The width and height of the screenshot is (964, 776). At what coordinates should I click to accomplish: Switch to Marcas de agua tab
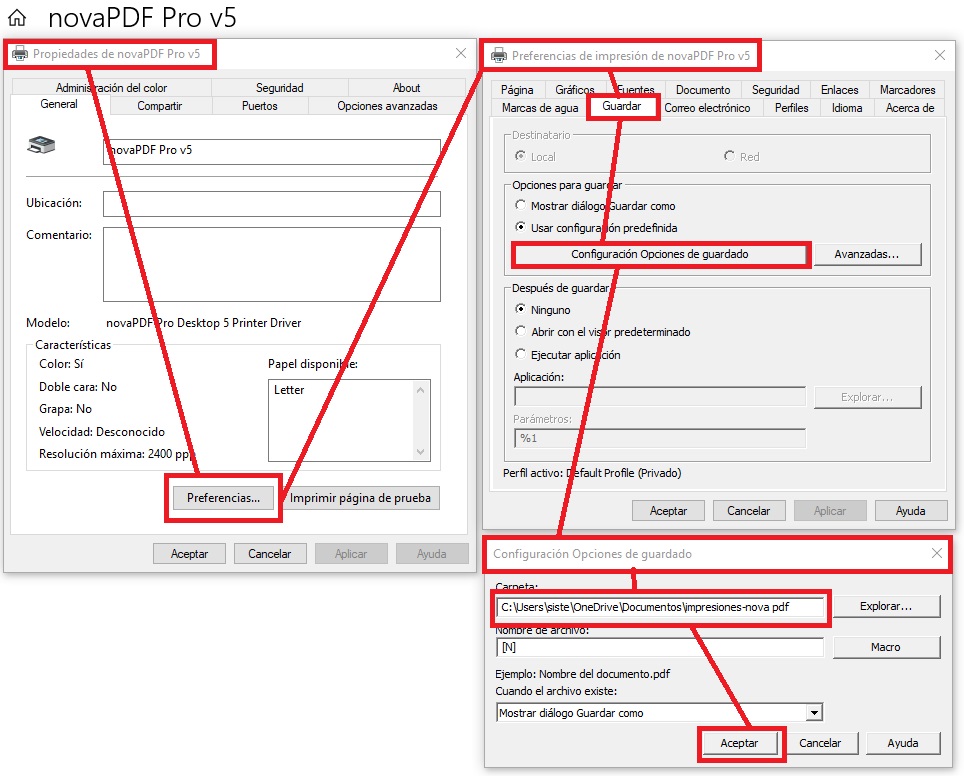point(540,108)
